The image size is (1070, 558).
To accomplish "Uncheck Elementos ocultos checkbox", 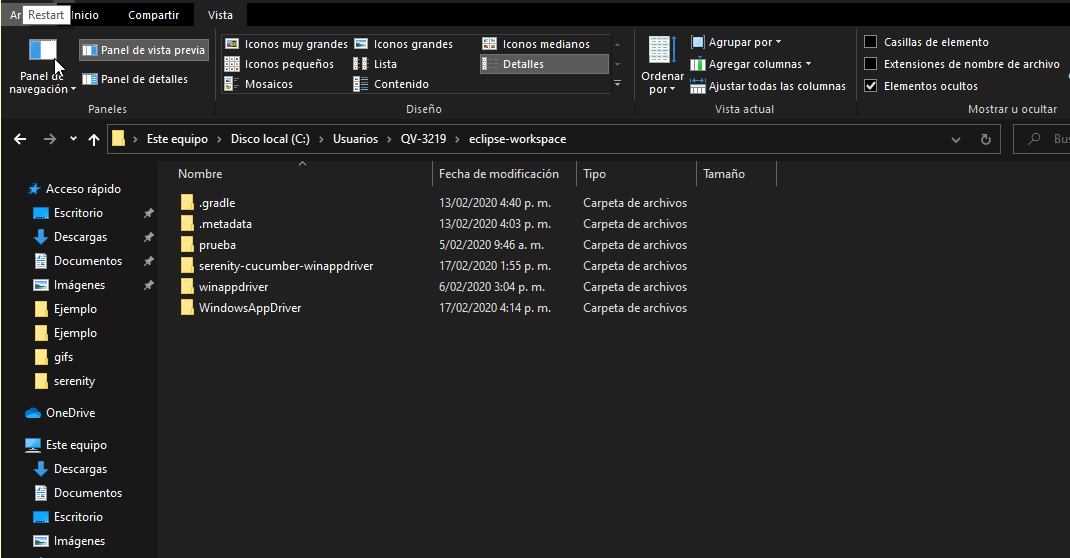I will pyautogui.click(x=871, y=86).
